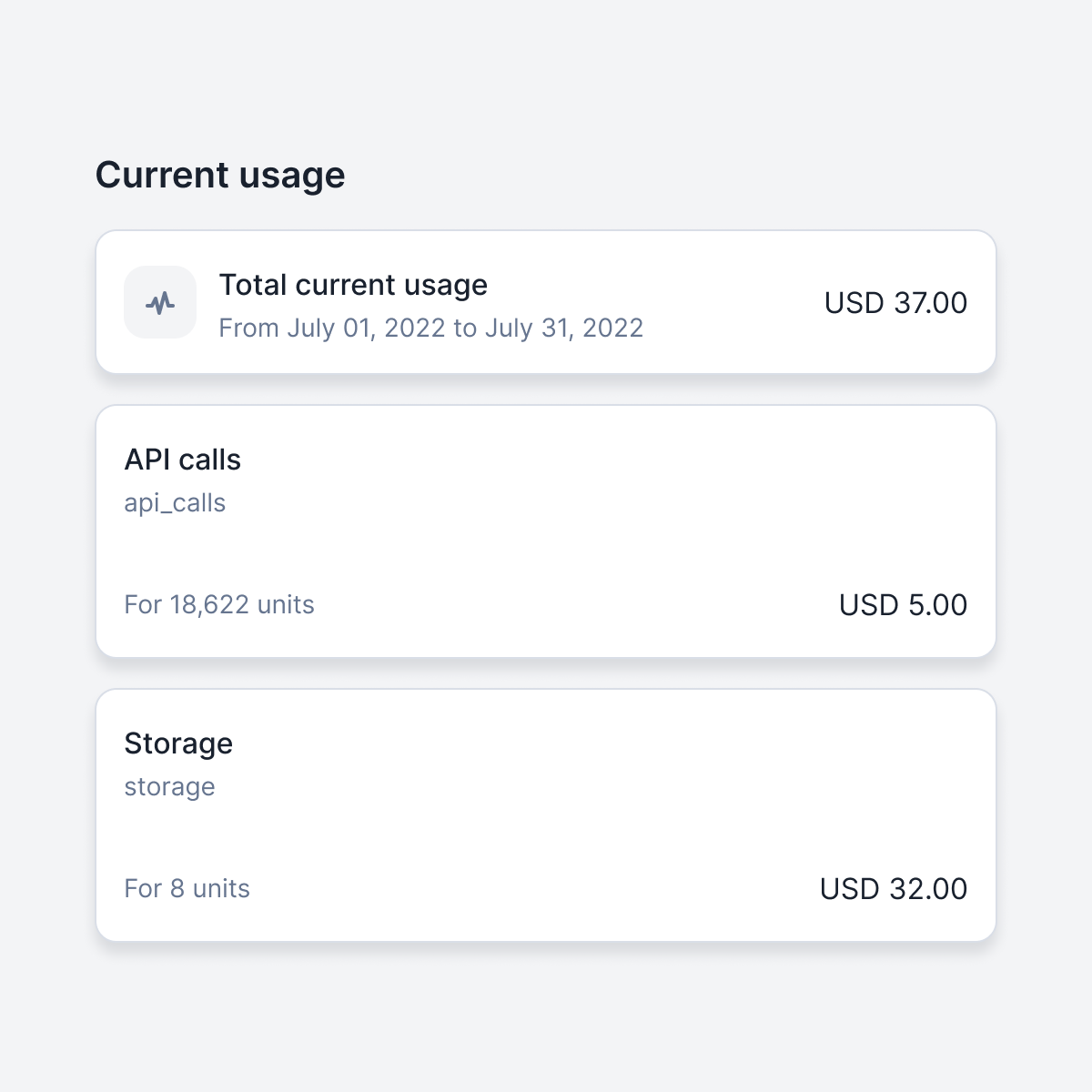Click the blank center of API calls card
1092x1092 pixels.
pos(546,532)
